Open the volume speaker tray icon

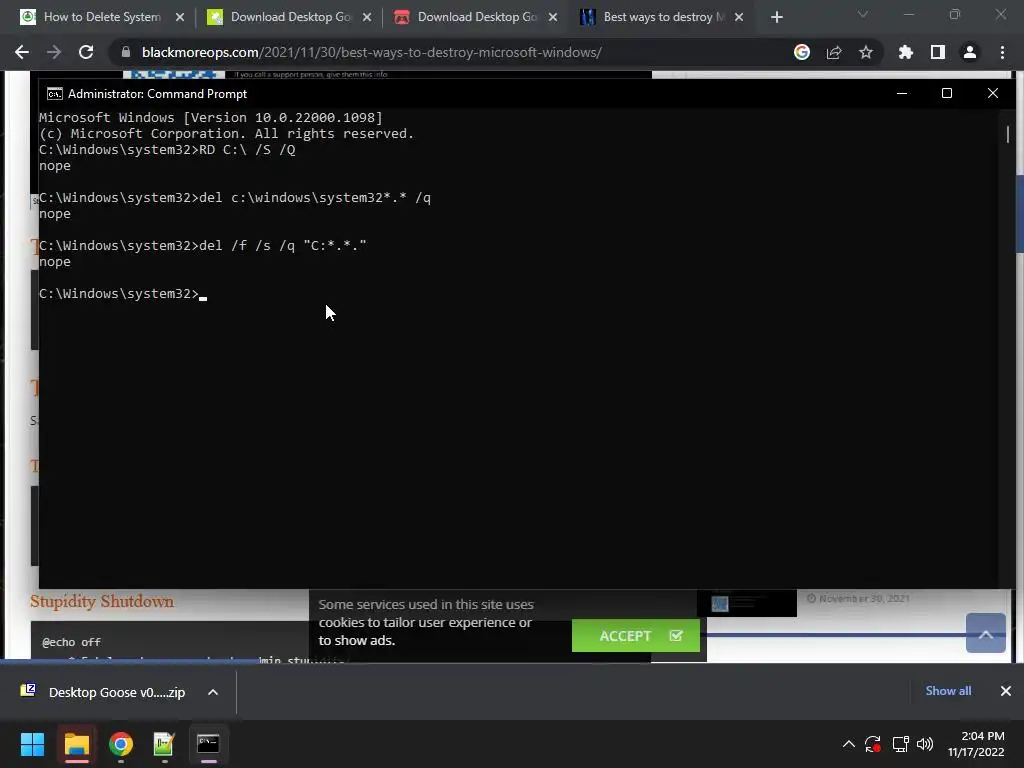(x=925, y=744)
